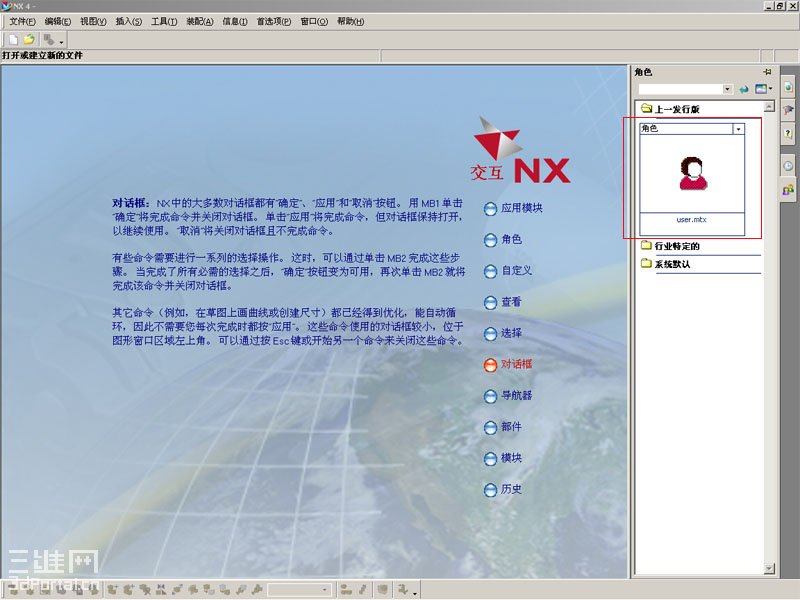The height and width of the screenshot is (600, 800).
Task: Select the 选择 topic link
Action: [x=503, y=333]
